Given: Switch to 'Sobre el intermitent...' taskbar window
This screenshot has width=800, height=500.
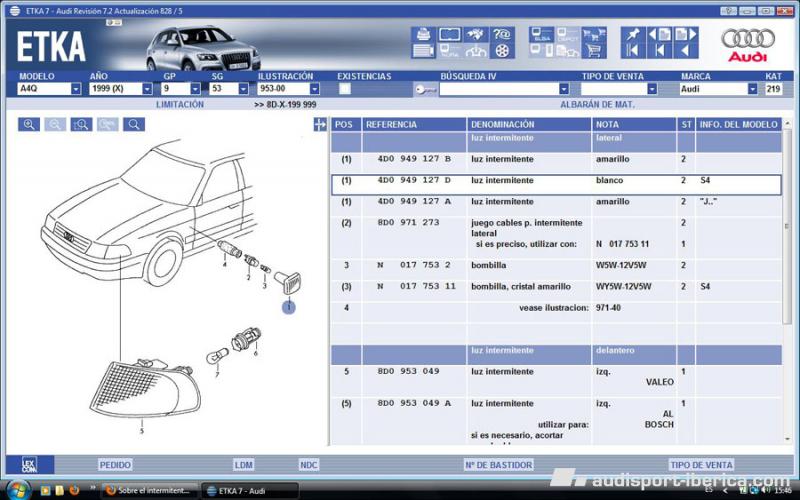Looking at the screenshot, I should click(149, 491).
